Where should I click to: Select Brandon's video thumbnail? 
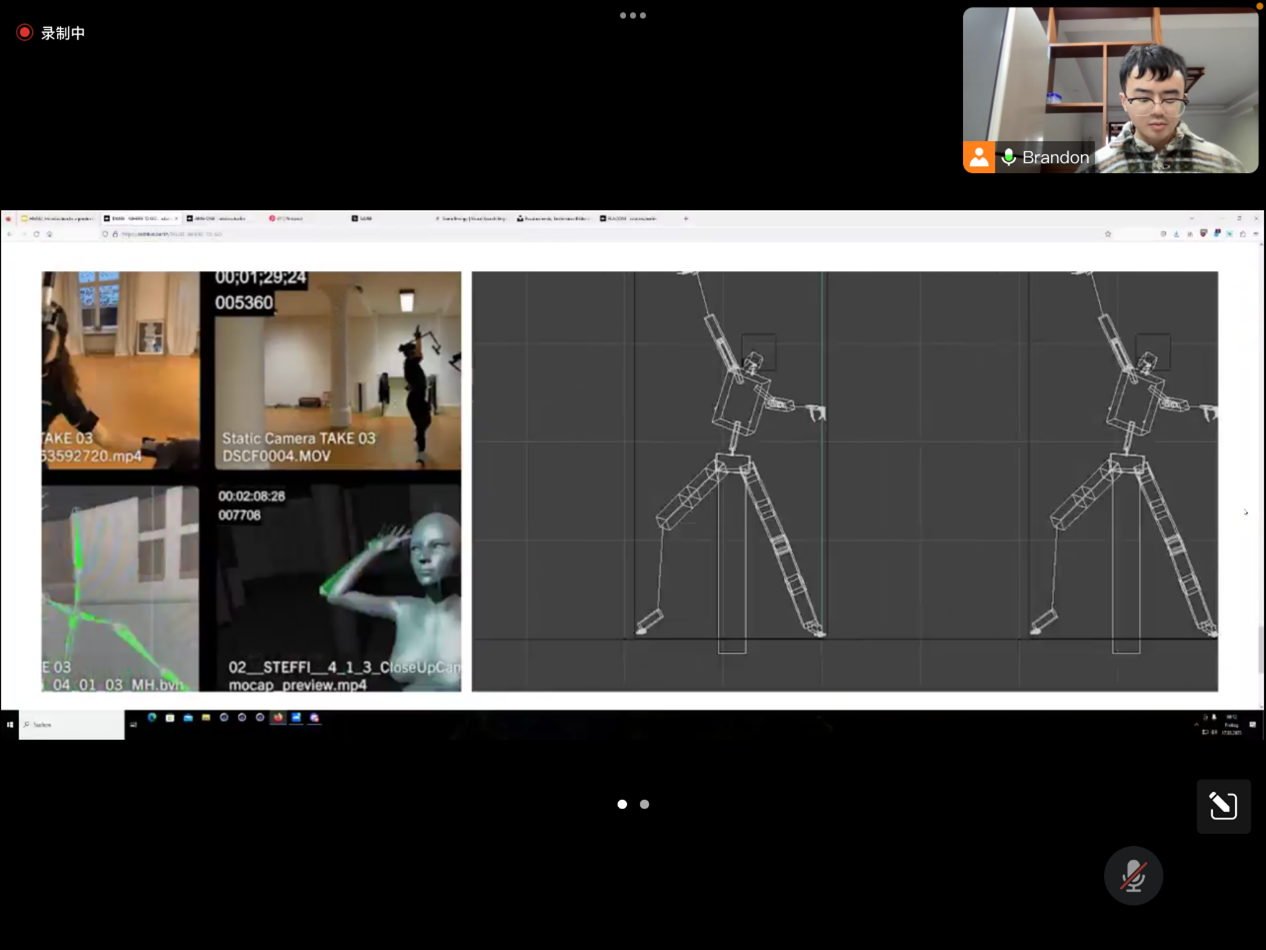(1110, 90)
